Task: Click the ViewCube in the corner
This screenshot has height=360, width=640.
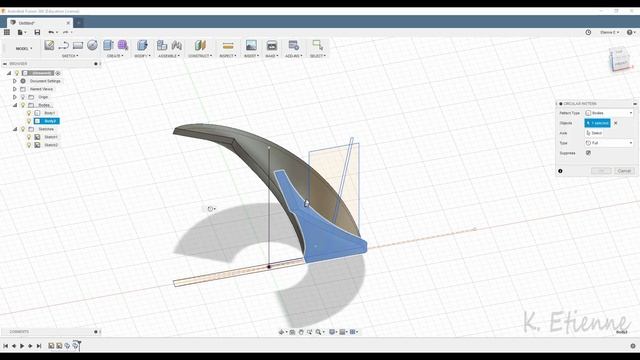Action: [x=620, y=60]
